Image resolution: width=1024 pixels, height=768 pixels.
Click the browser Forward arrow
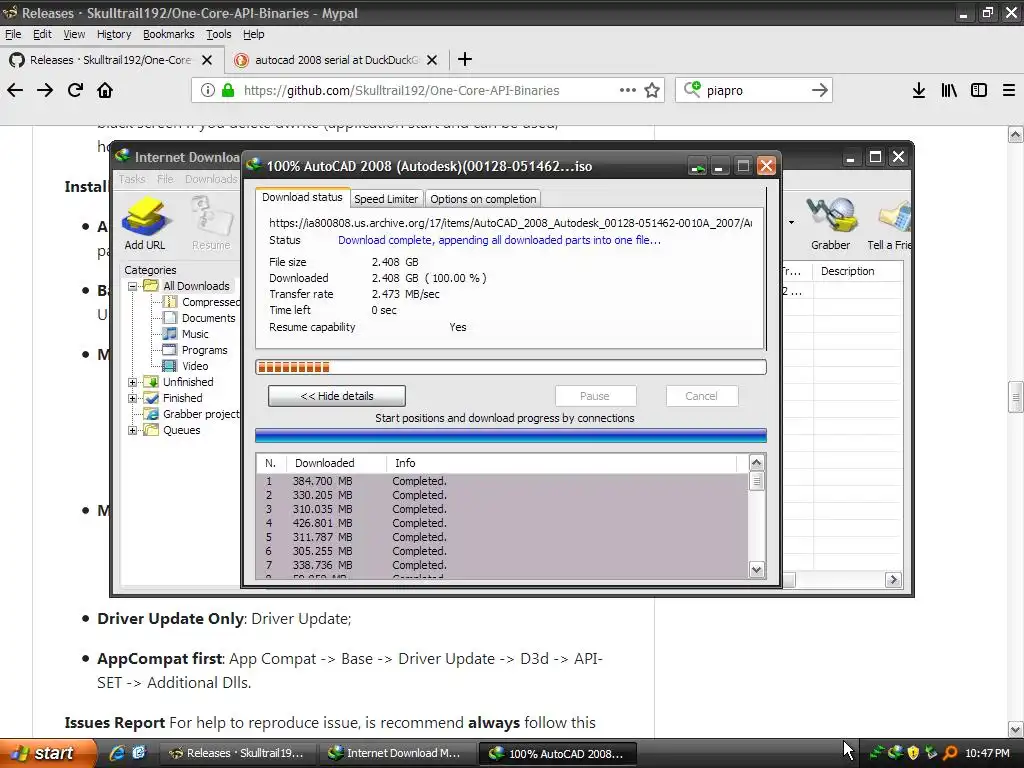(45, 90)
